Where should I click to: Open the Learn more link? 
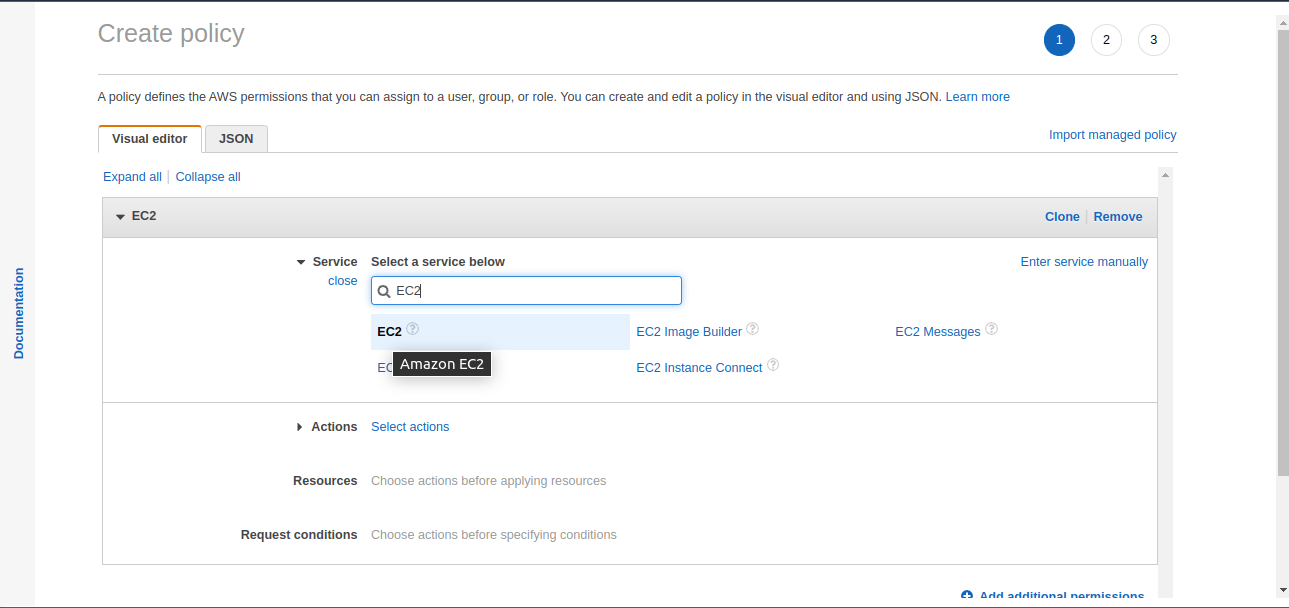(977, 97)
